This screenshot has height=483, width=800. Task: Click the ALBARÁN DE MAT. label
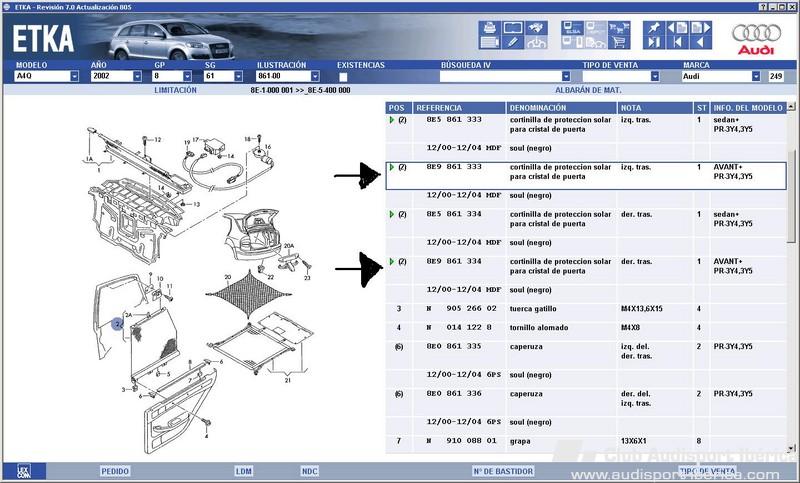pyautogui.click(x=588, y=90)
